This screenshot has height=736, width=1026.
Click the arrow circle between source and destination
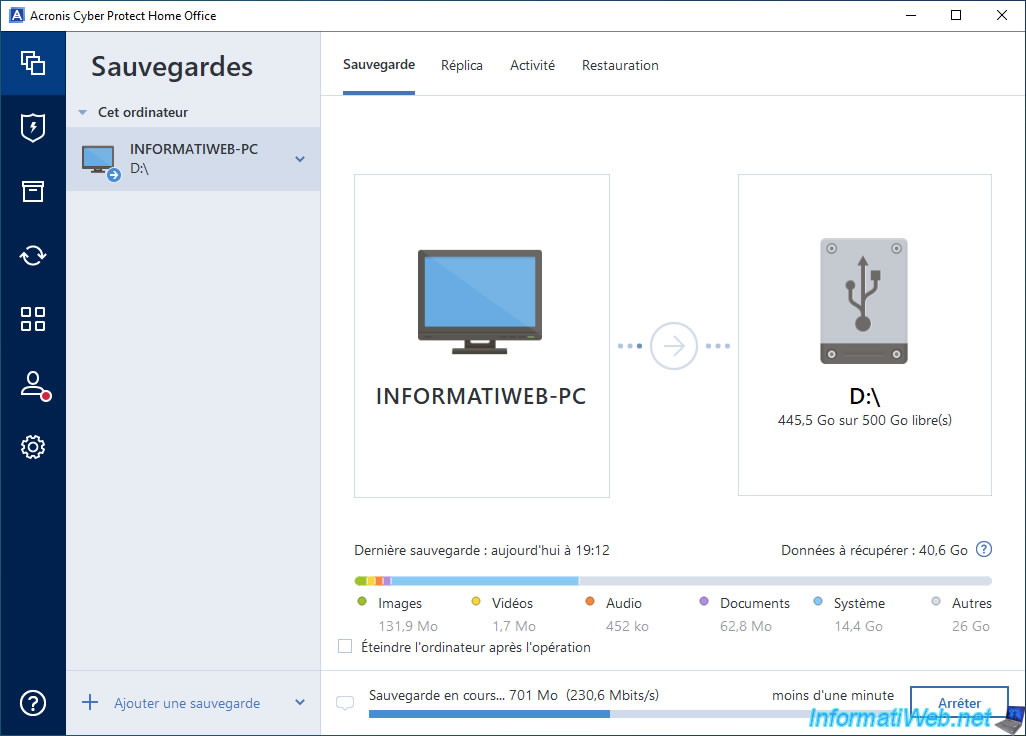pos(673,345)
